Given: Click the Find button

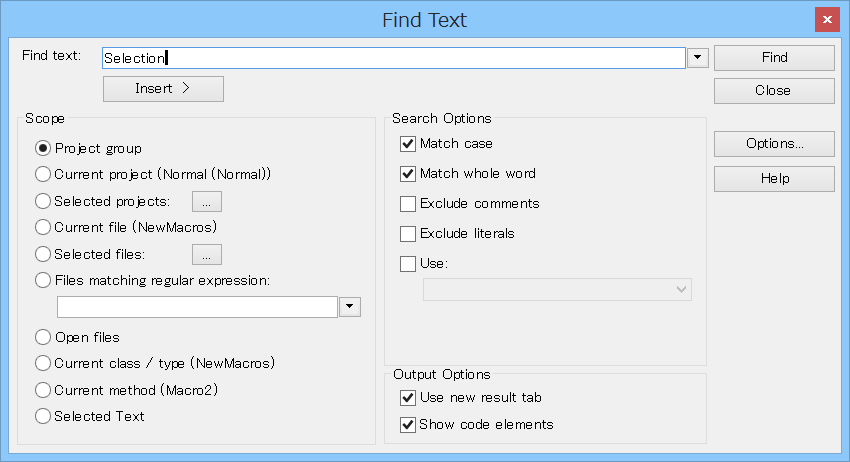Looking at the screenshot, I should 774,58.
